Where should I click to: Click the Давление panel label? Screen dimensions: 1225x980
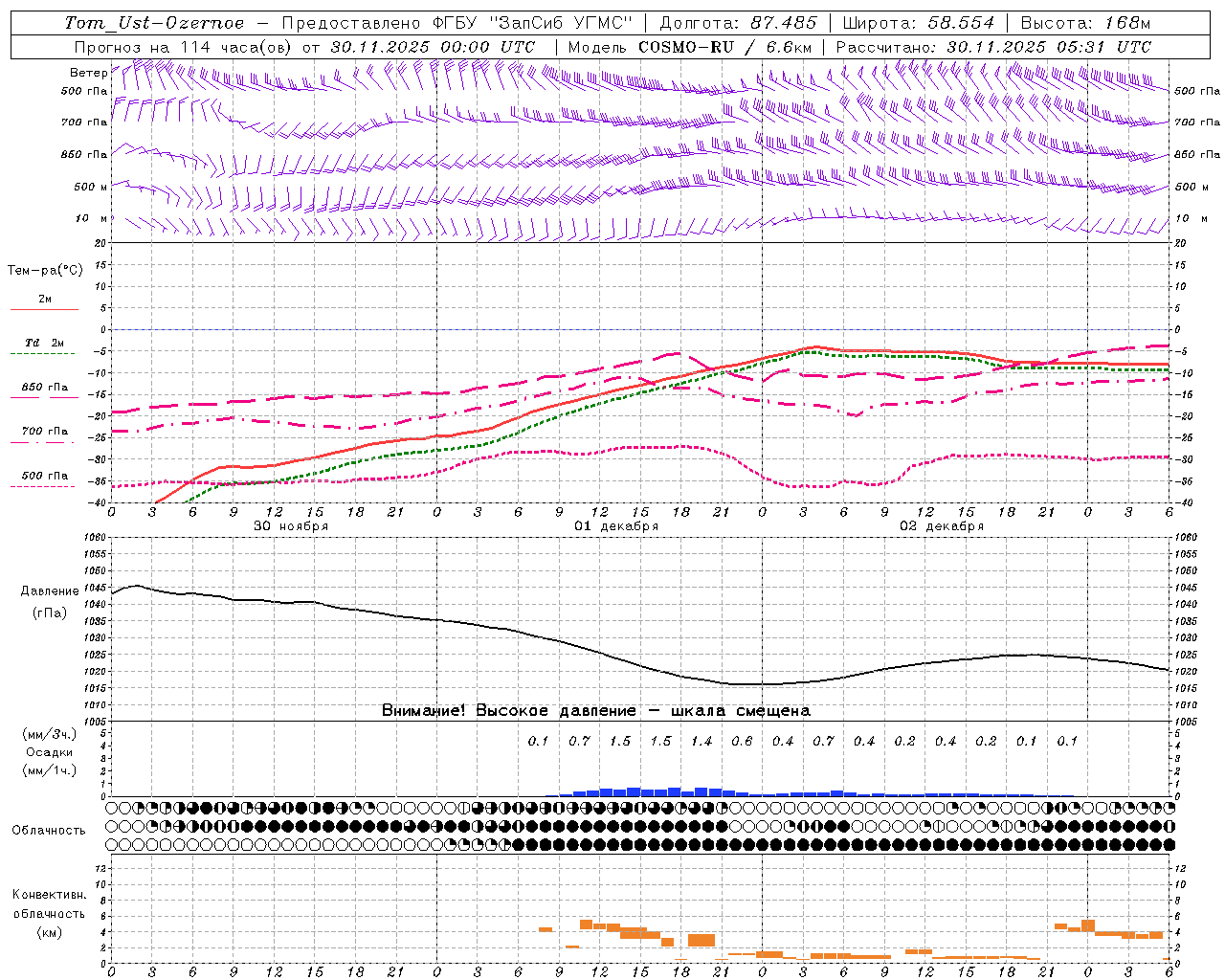coord(50,591)
